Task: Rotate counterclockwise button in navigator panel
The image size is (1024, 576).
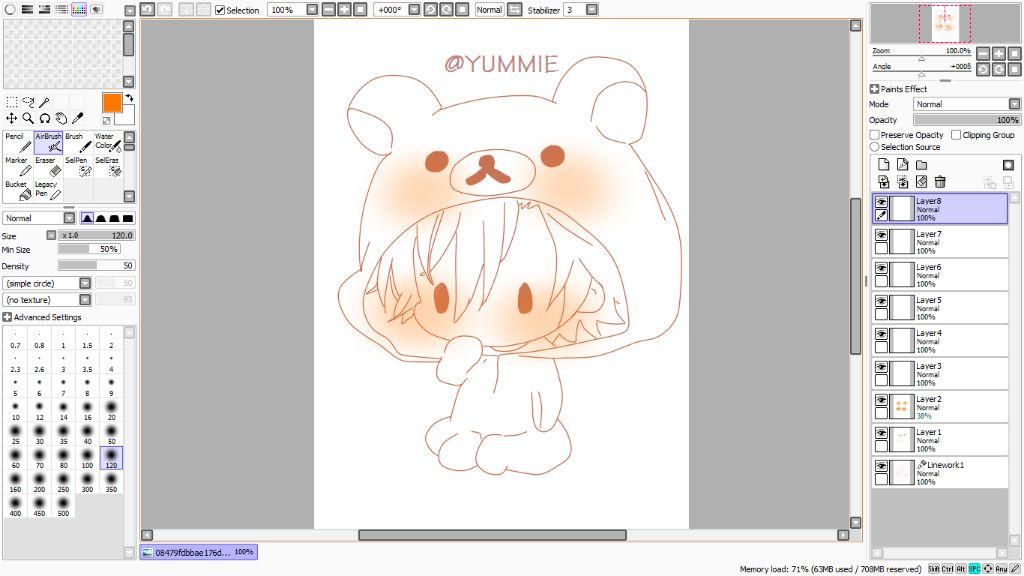Action: click(983, 69)
